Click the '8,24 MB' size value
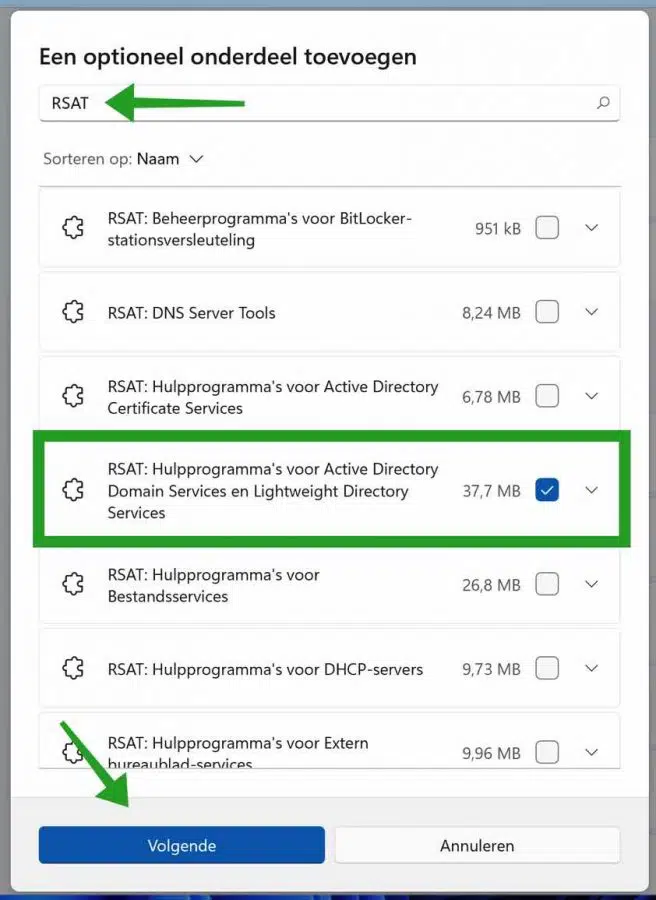 point(491,313)
